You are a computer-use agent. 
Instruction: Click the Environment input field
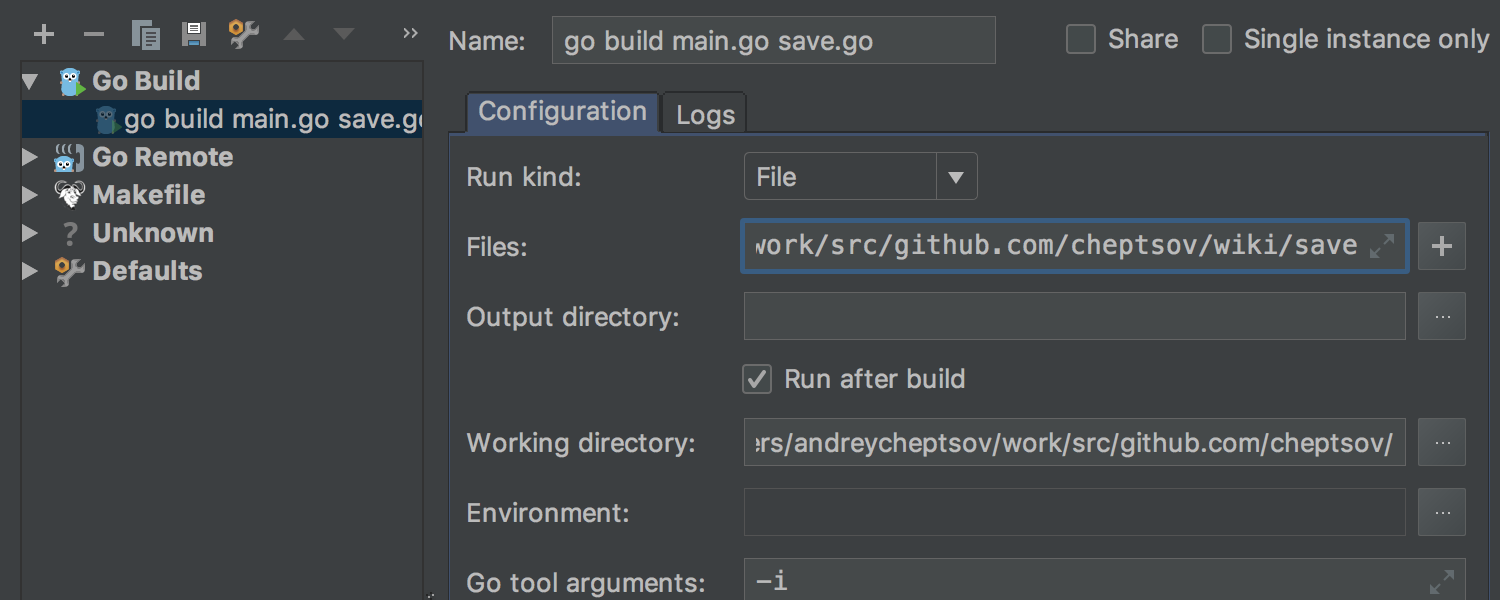pyautogui.click(x=1075, y=512)
